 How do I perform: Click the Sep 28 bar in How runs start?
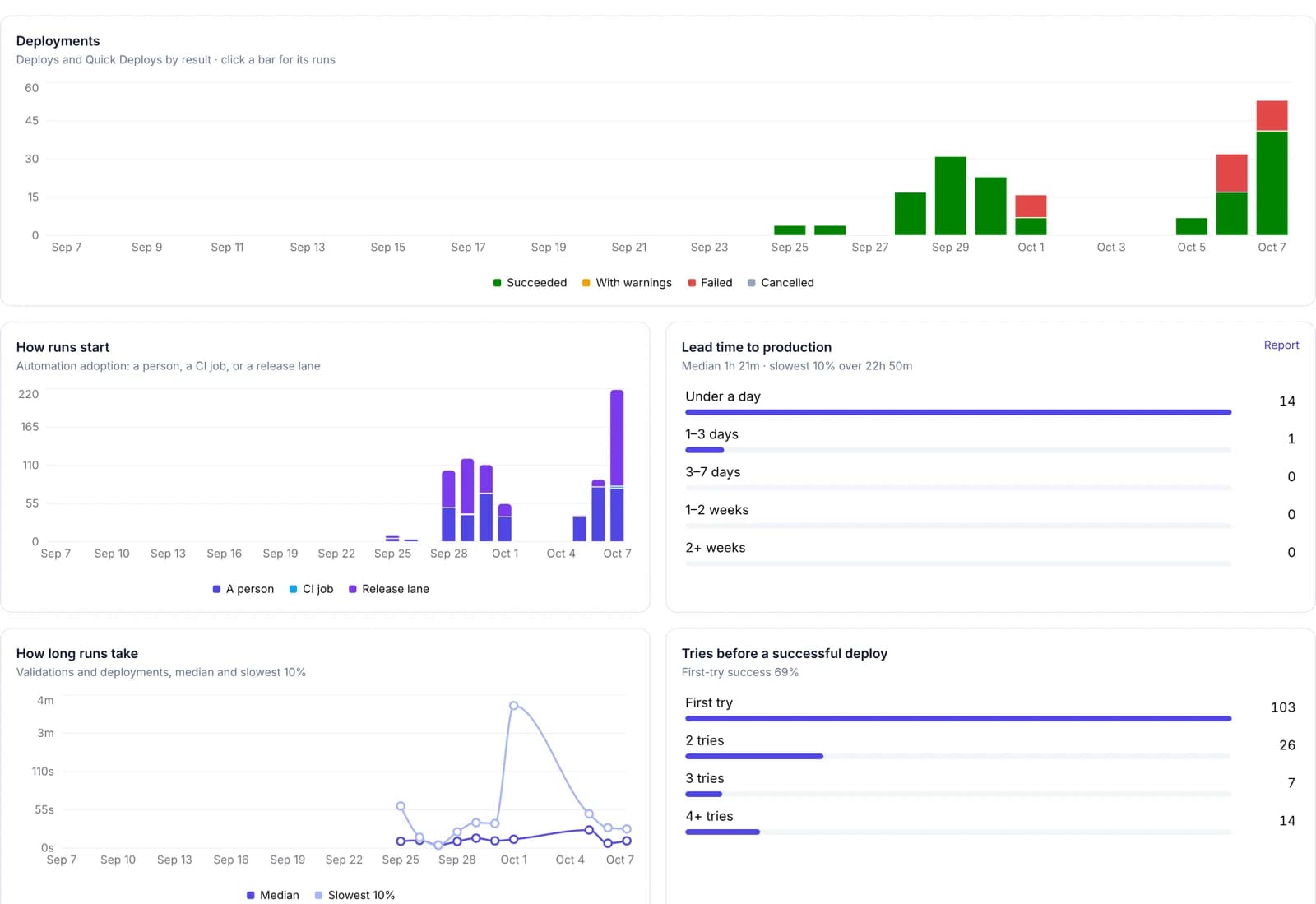tap(448, 506)
